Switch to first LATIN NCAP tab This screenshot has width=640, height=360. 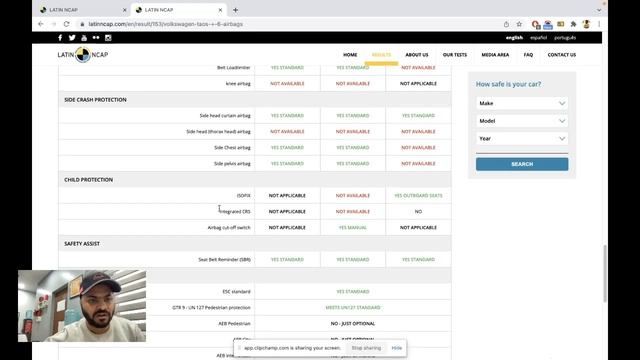(82, 10)
